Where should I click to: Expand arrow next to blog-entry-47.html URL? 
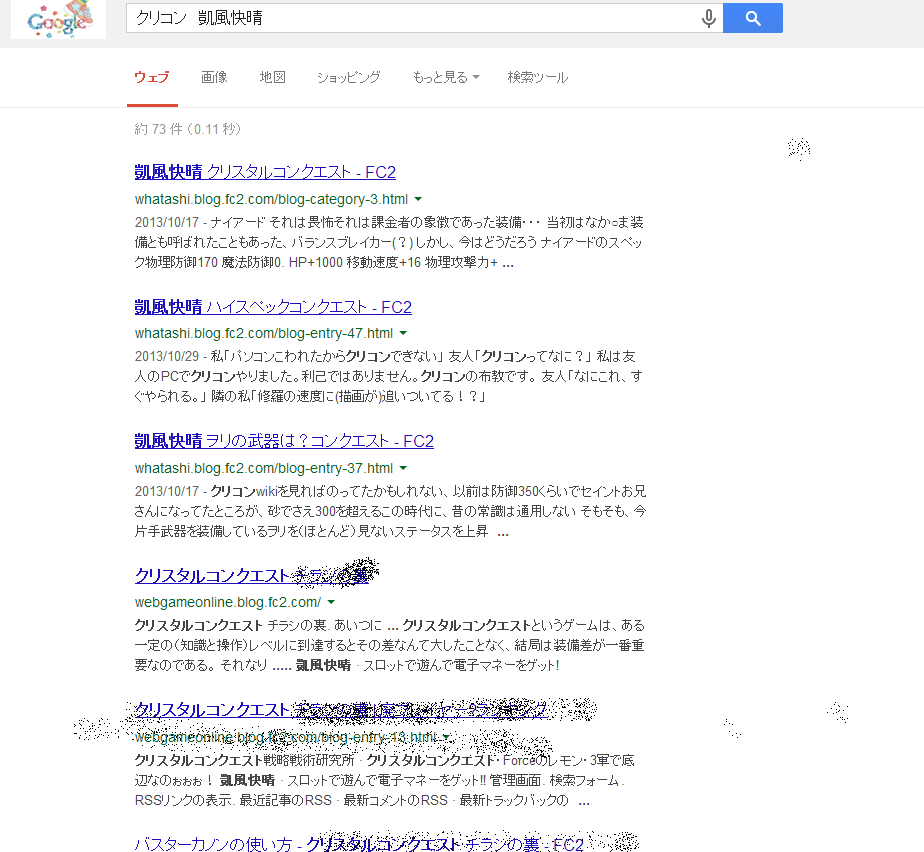pos(403,333)
